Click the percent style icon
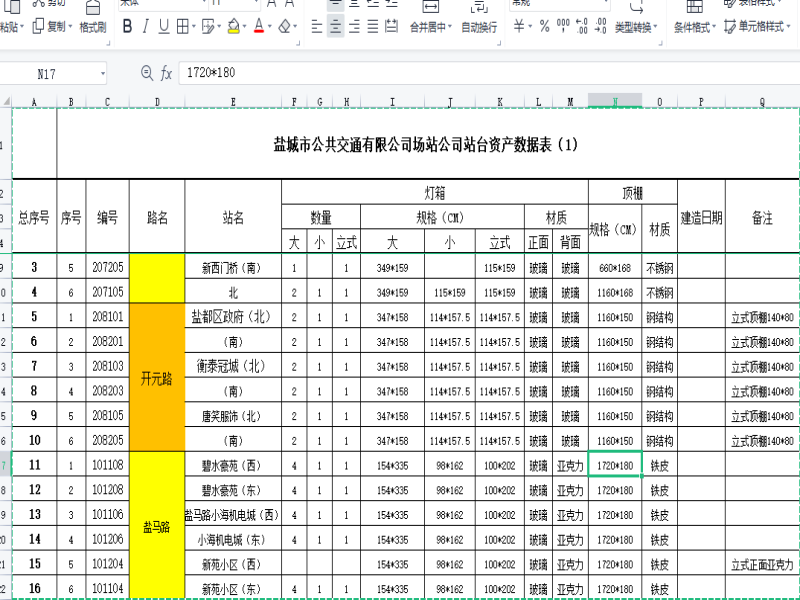 point(544,27)
